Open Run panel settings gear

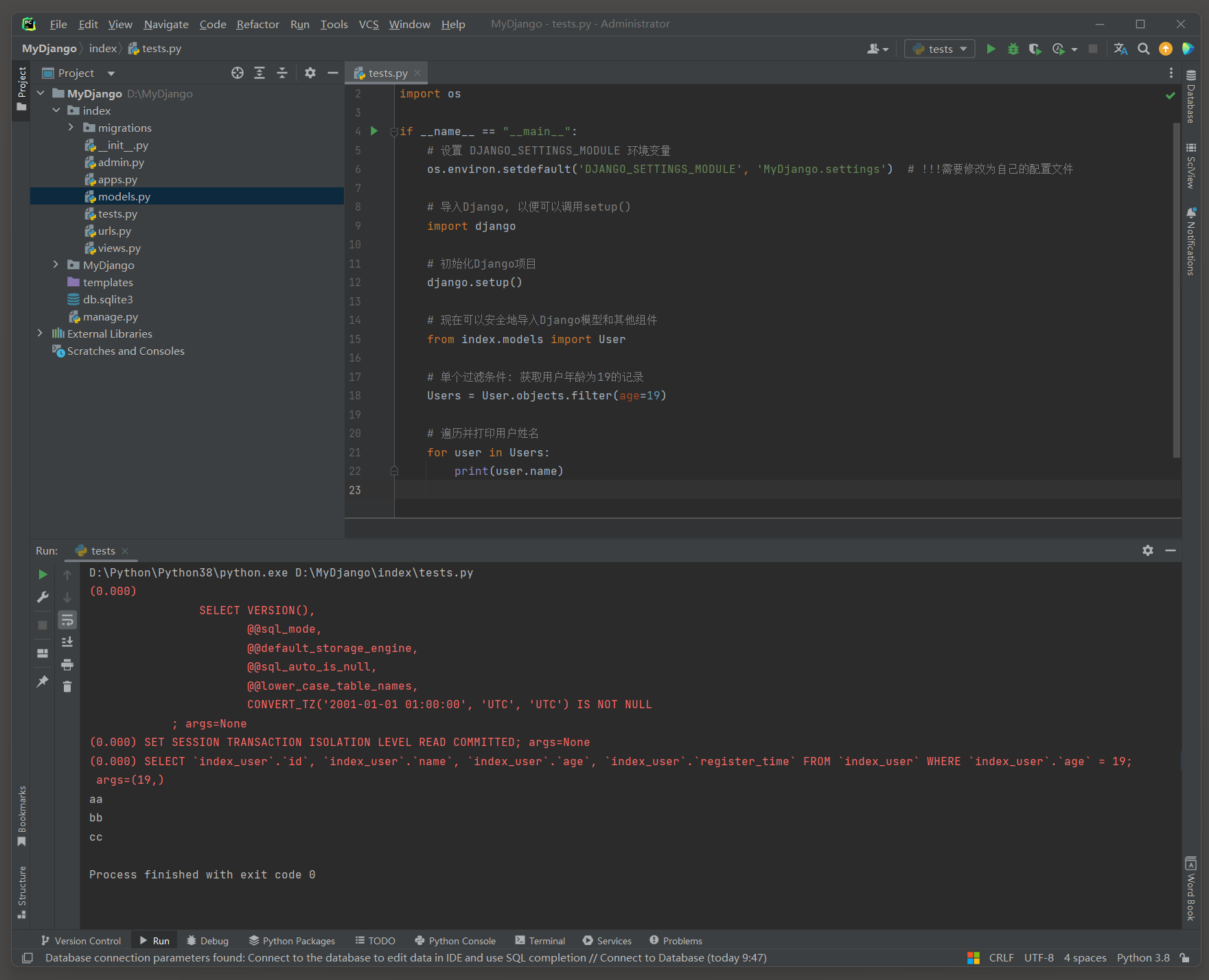point(1148,550)
